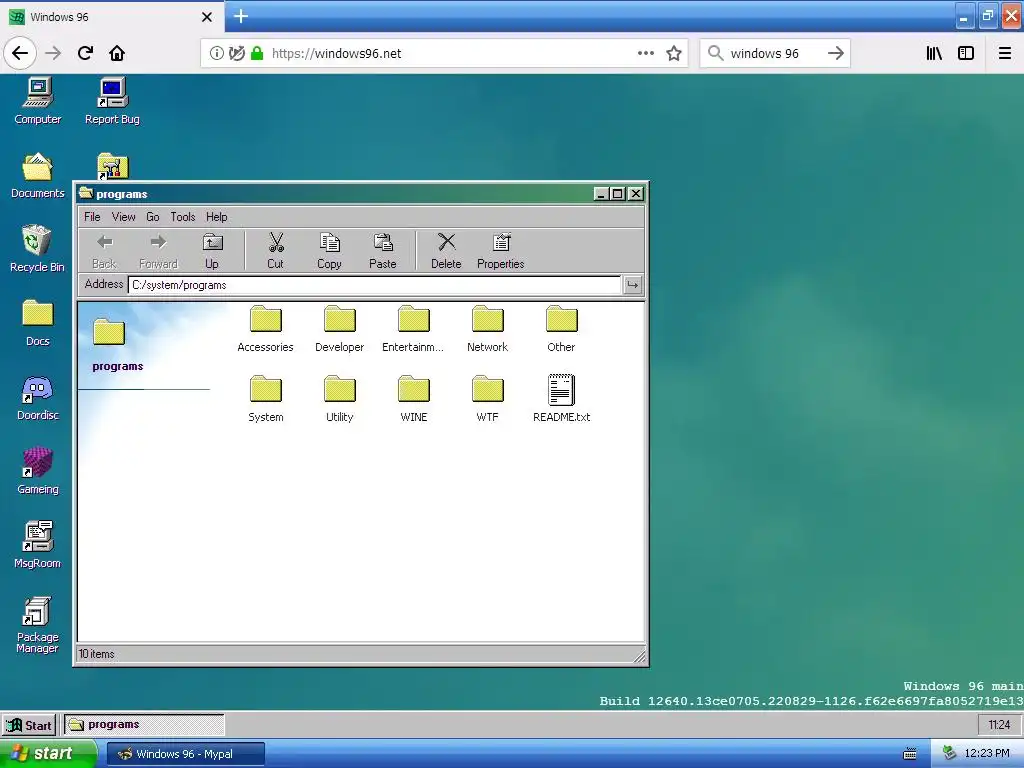Click the Go arrow beside the address field

click(632, 285)
